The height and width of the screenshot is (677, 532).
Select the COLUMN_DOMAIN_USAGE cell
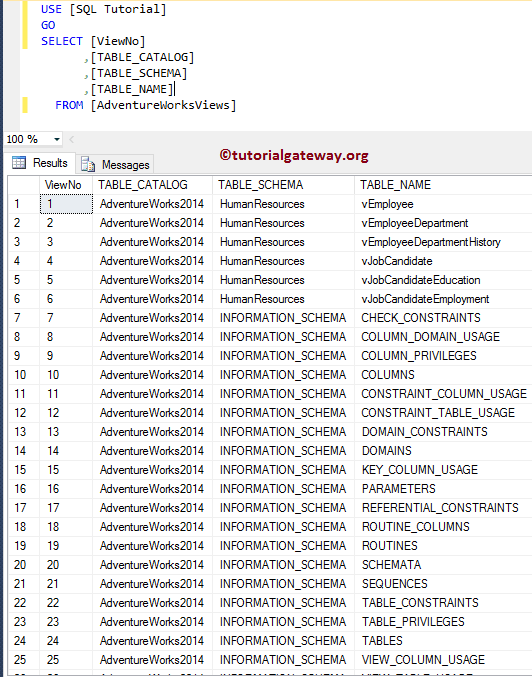pos(443,337)
